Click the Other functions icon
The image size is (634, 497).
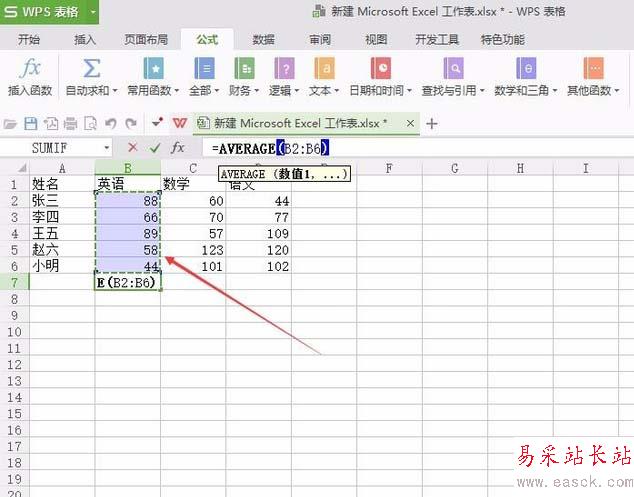pos(593,68)
